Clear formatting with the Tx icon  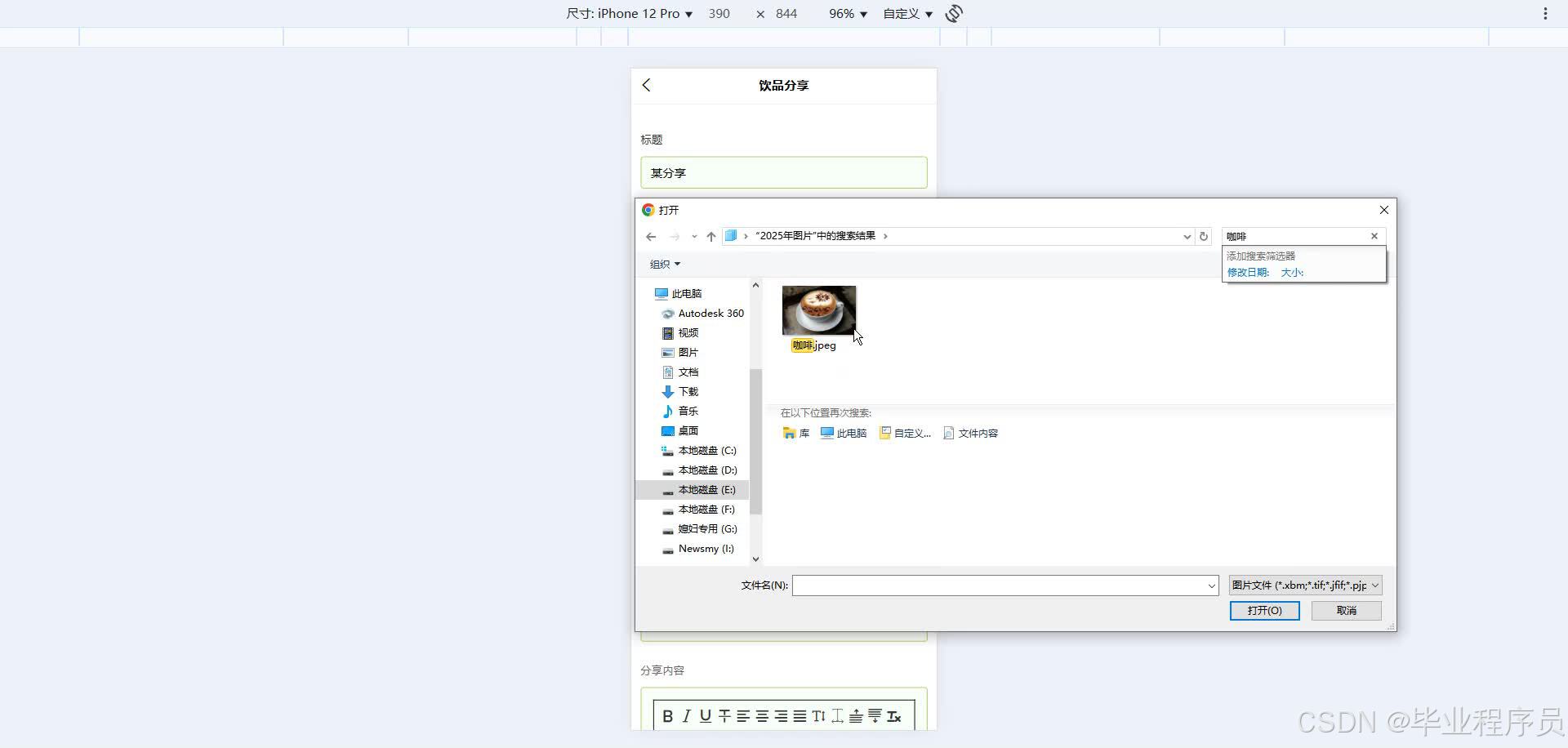coord(893,716)
